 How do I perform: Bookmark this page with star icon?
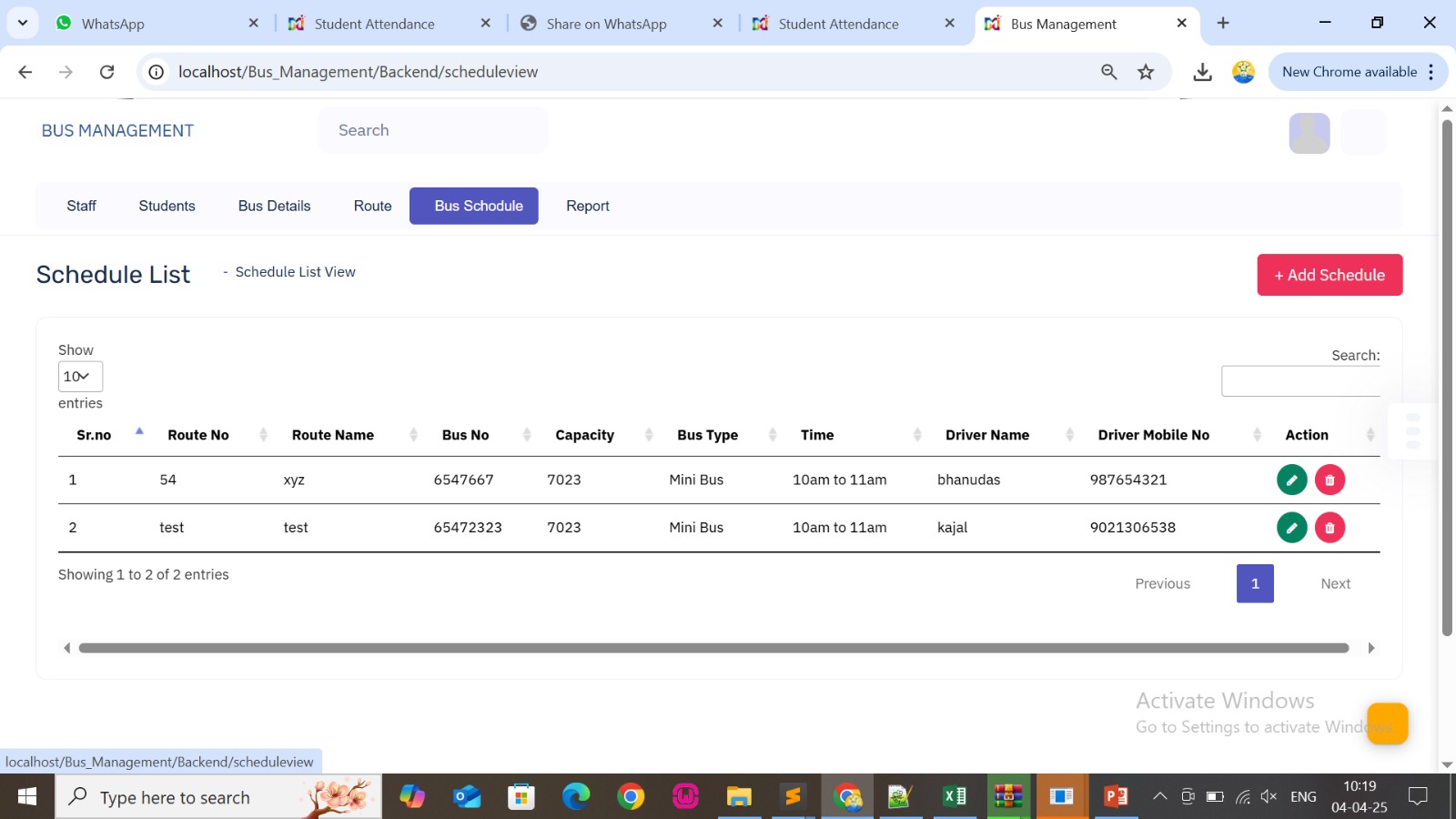click(1146, 72)
